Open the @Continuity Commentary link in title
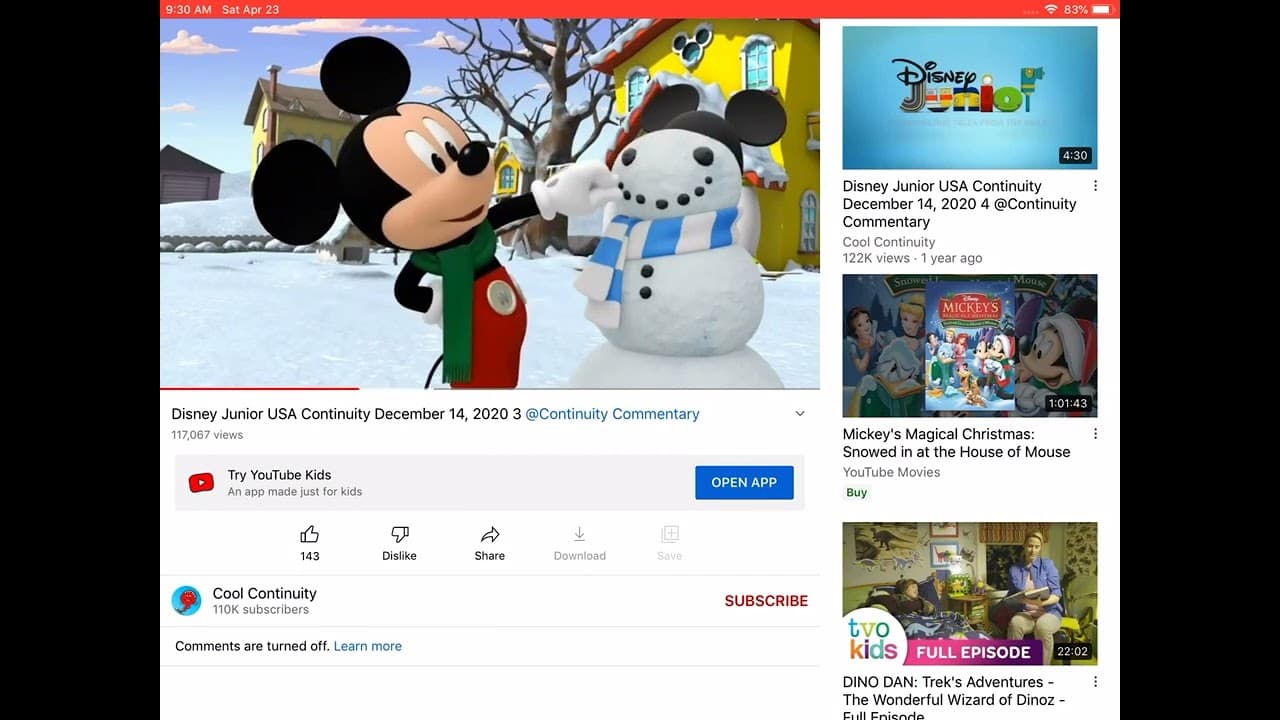The image size is (1280, 720). 612,414
